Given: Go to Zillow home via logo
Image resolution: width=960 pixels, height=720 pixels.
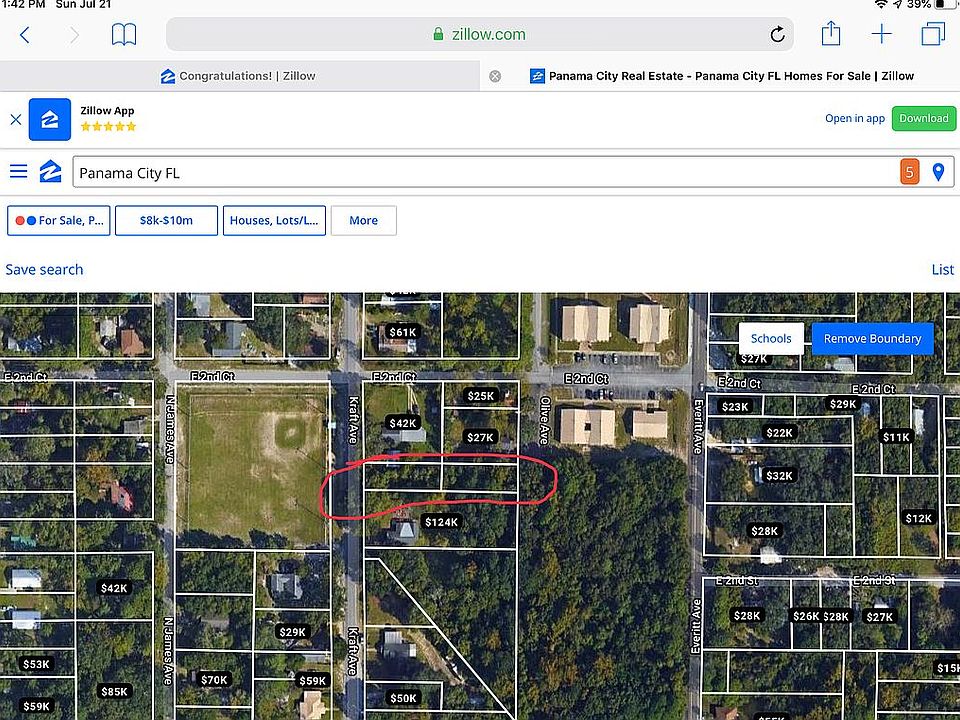Looking at the screenshot, I should 50,171.
